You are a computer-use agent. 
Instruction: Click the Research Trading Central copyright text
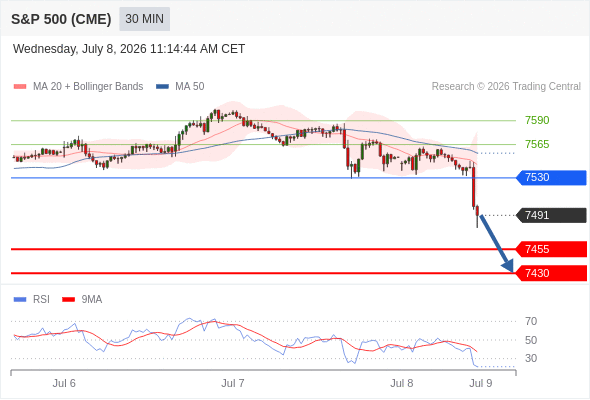[x=506, y=87]
